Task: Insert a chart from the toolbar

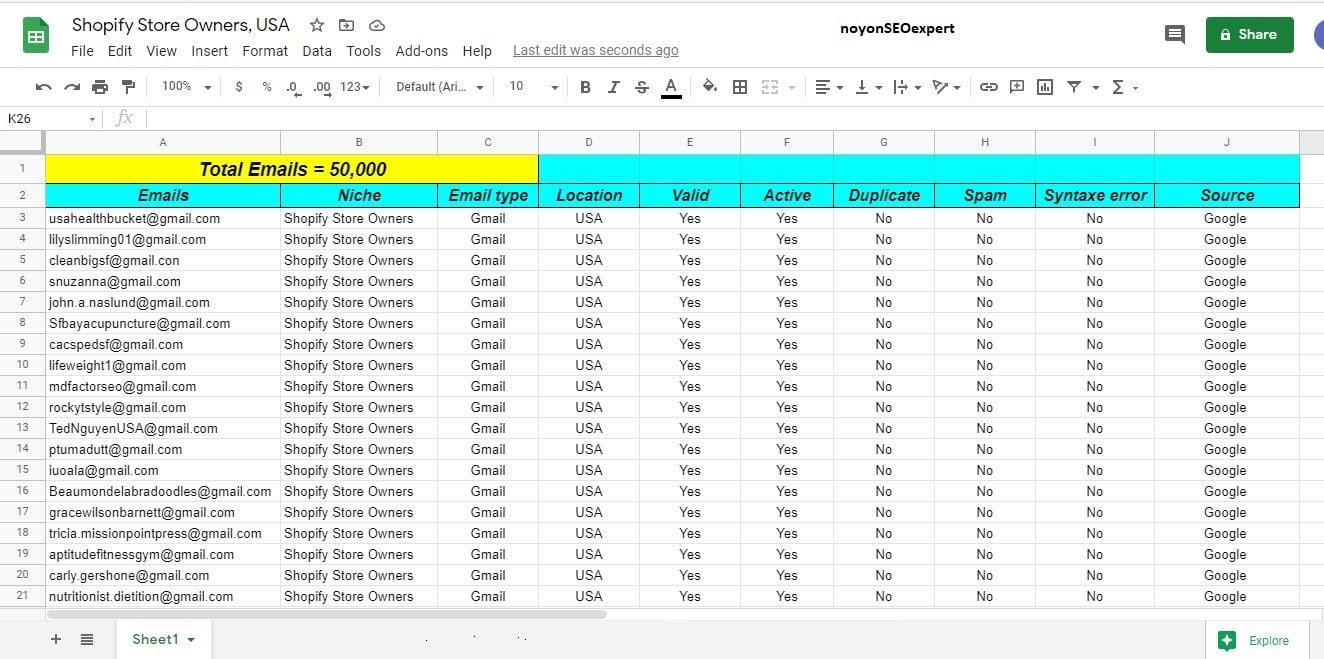Action: pyautogui.click(x=1044, y=87)
